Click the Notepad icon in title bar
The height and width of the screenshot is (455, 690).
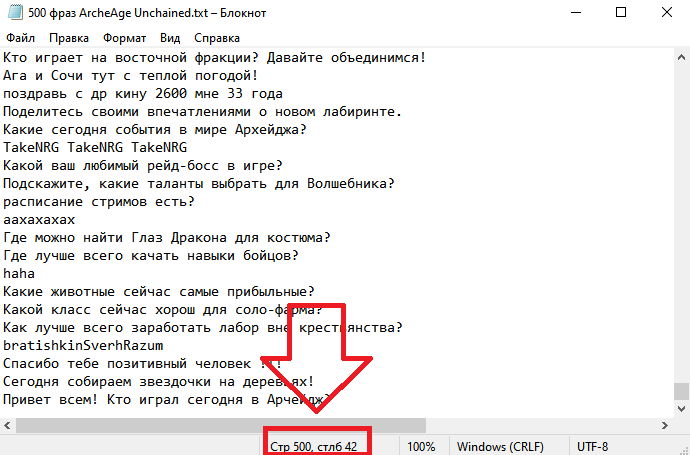coord(15,12)
